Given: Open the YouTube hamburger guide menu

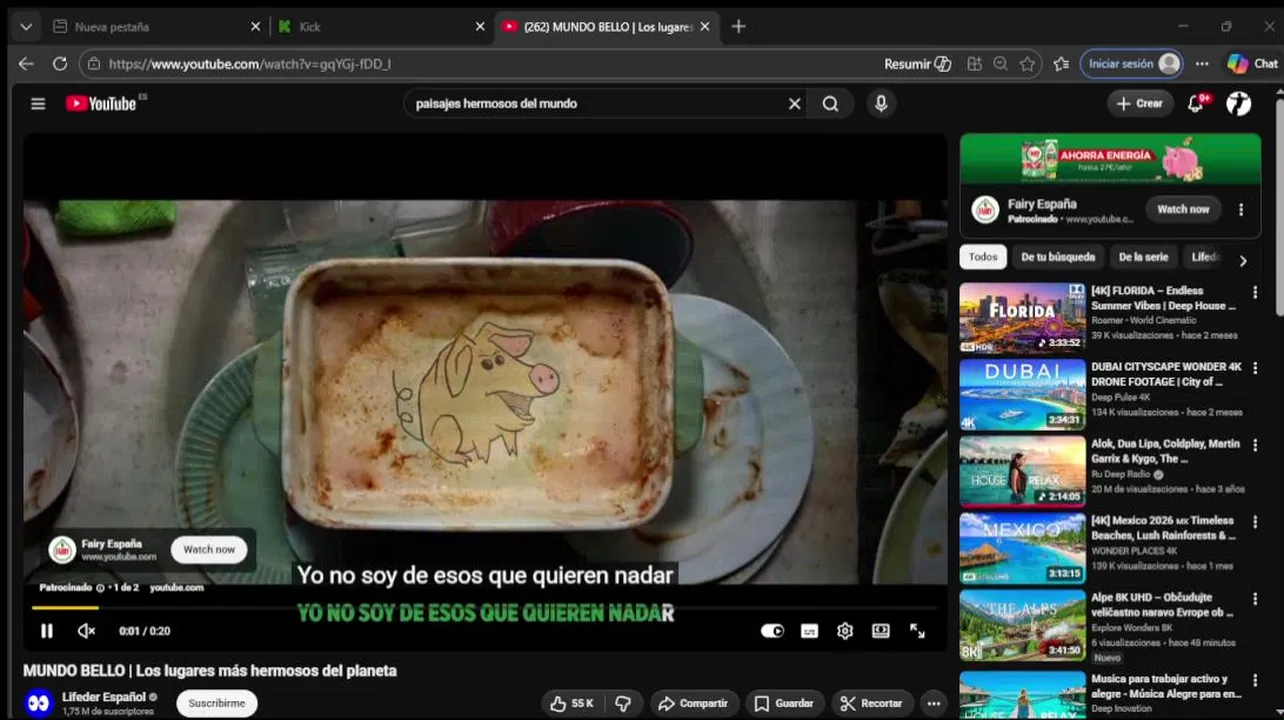Looking at the screenshot, I should pos(38,103).
